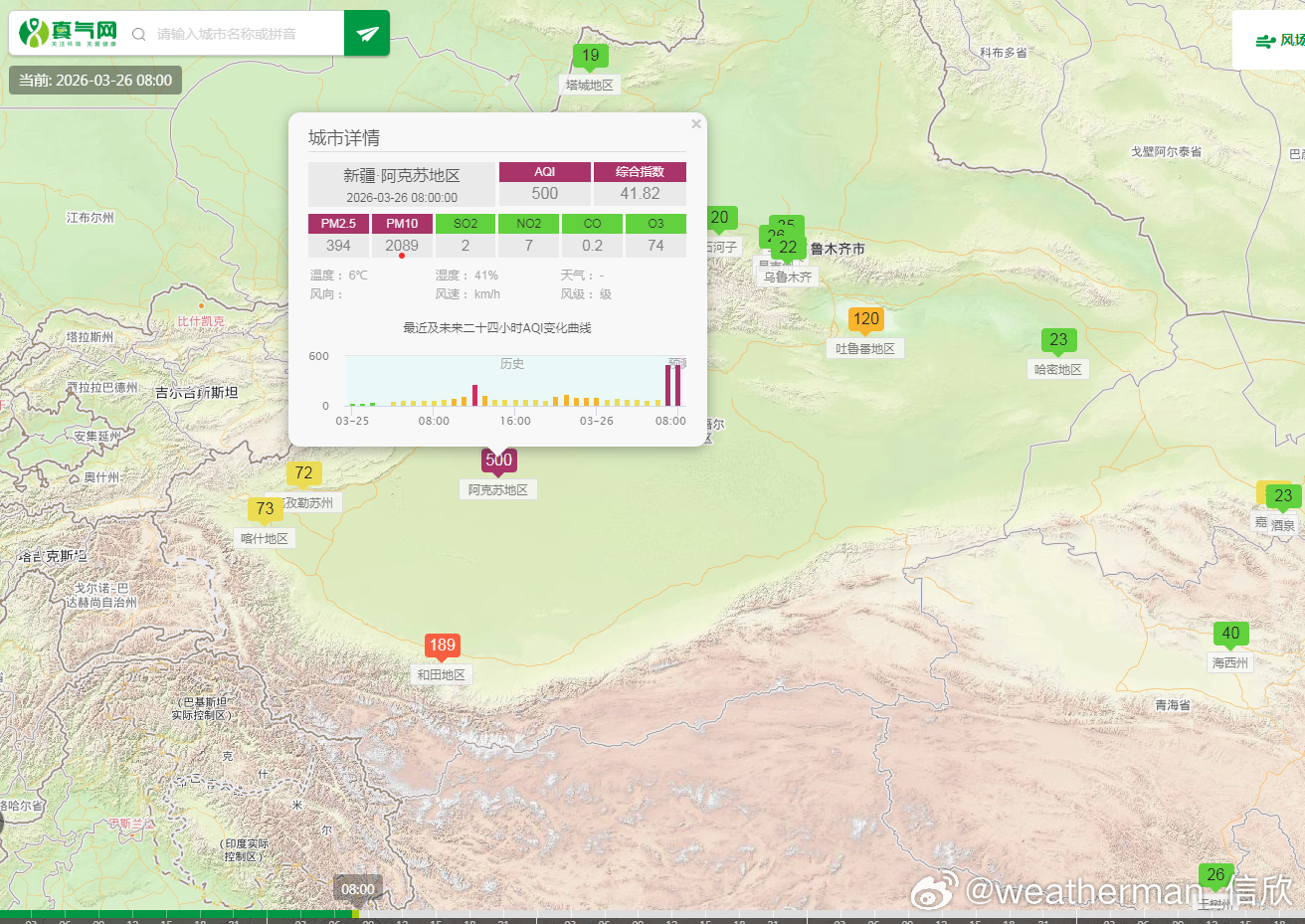
Task: Switch to the CO pollutant tab
Action: pyautogui.click(x=593, y=224)
